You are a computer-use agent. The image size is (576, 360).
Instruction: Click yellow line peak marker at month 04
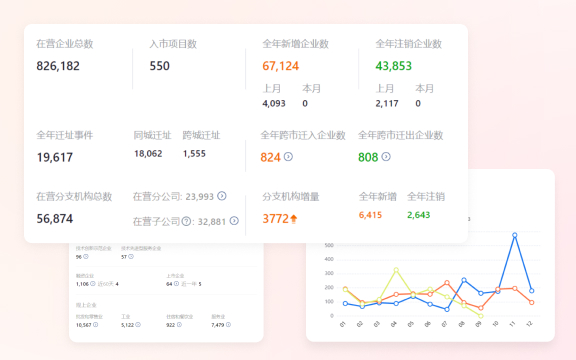coord(396,270)
